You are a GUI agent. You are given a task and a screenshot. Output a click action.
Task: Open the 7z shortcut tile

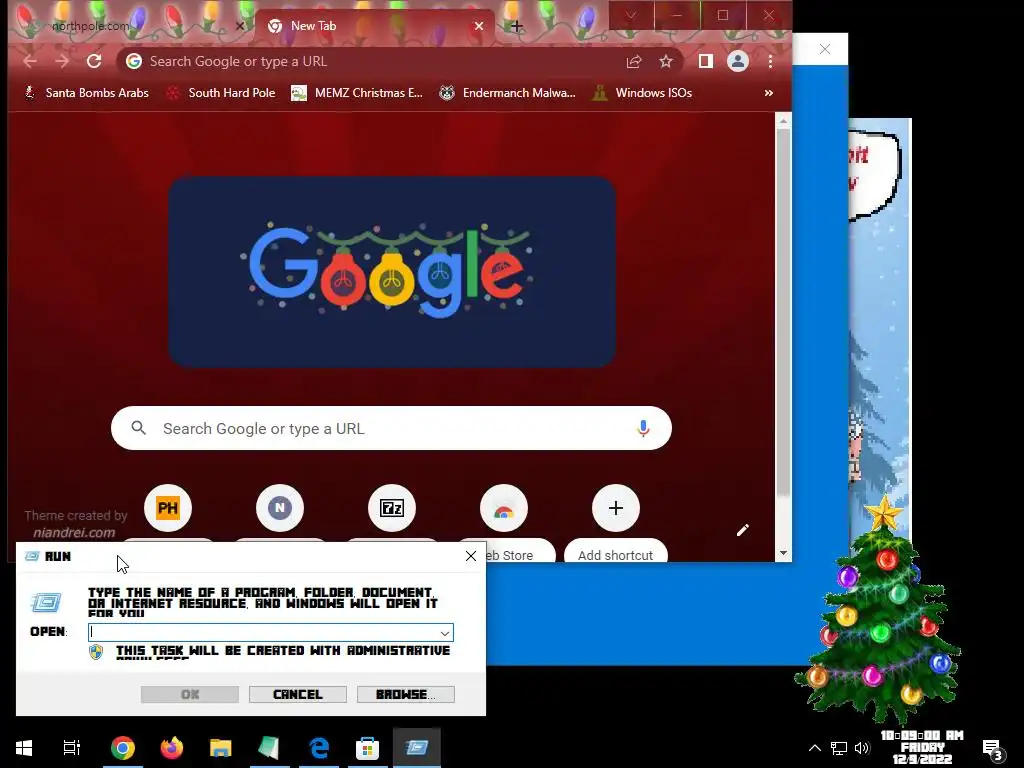pos(392,508)
